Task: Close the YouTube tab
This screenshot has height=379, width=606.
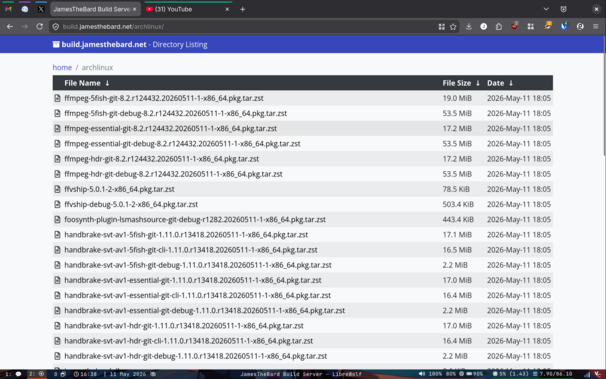Action: 227,9
